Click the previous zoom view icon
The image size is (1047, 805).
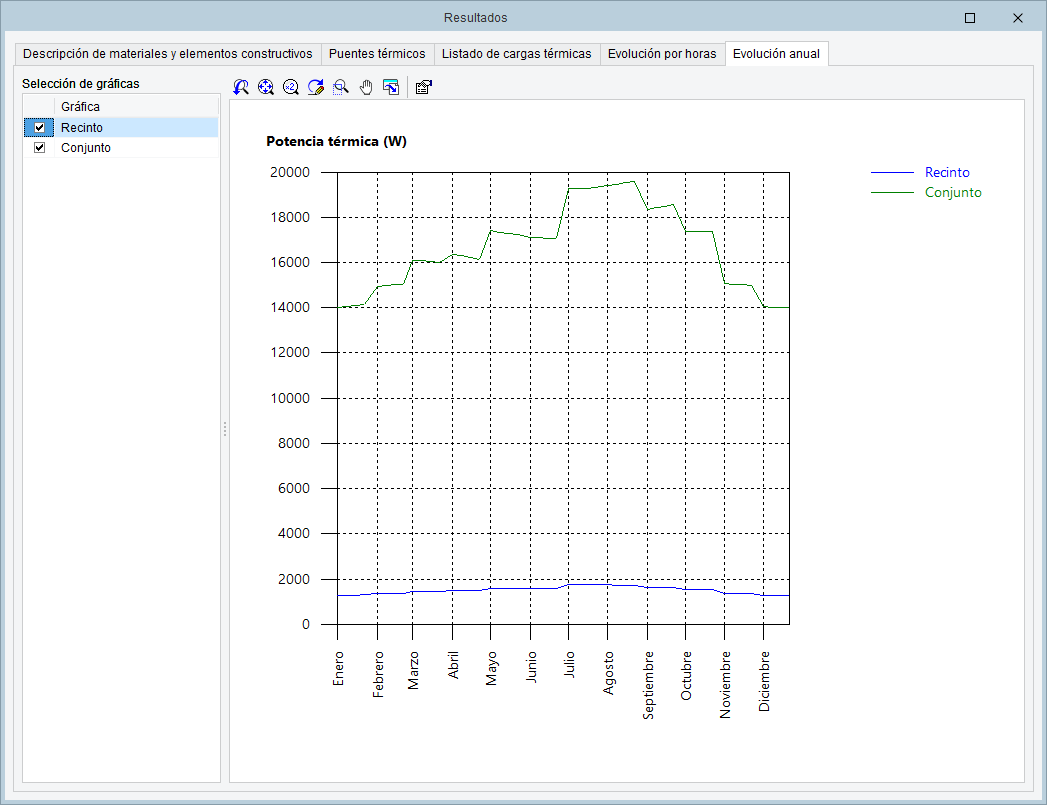241,88
